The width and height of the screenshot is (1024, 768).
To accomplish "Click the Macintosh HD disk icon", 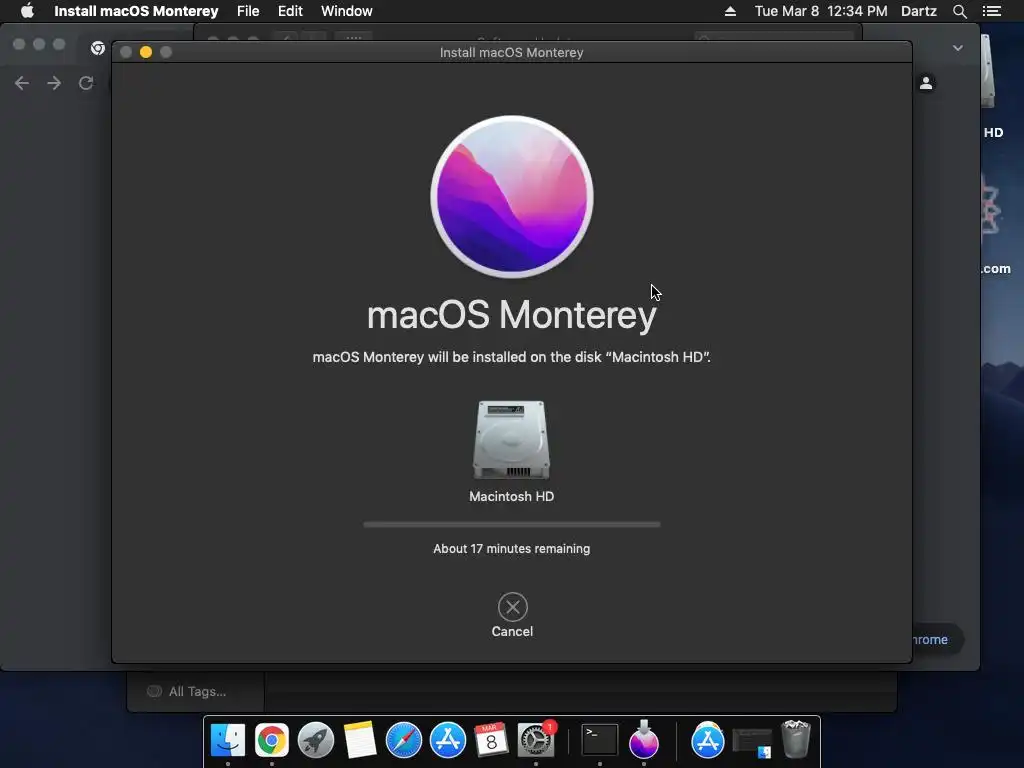I will (511, 440).
